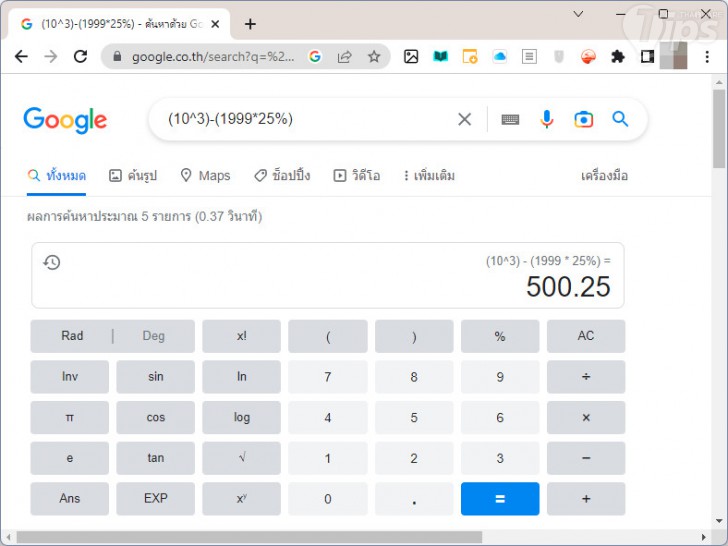The width and height of the screenshot is (728, 546).
Task: Click the Google icon in address bar
Action: click(315, 57)
